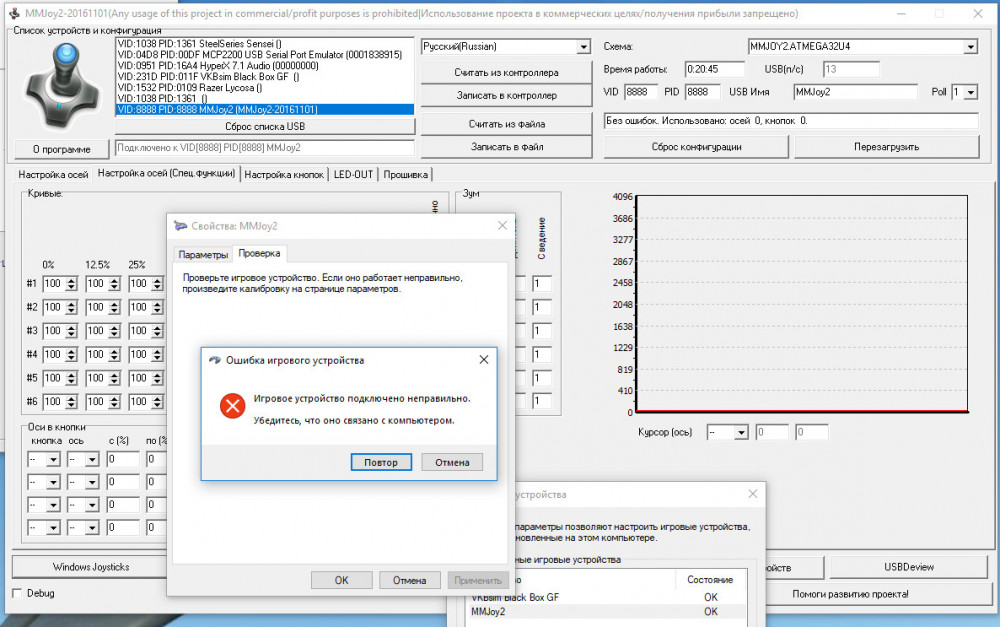
Task: Click the gamepad icon in the error dialog title bar
Action: (215, 360)
